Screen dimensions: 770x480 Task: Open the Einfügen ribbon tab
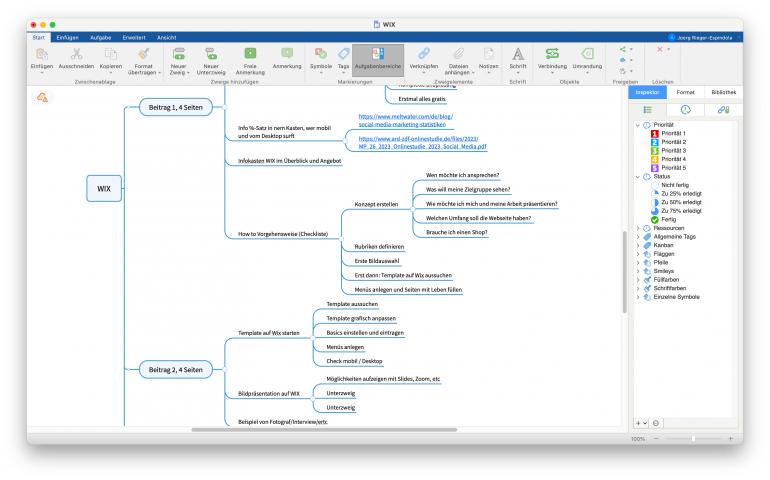pos(67,37)
